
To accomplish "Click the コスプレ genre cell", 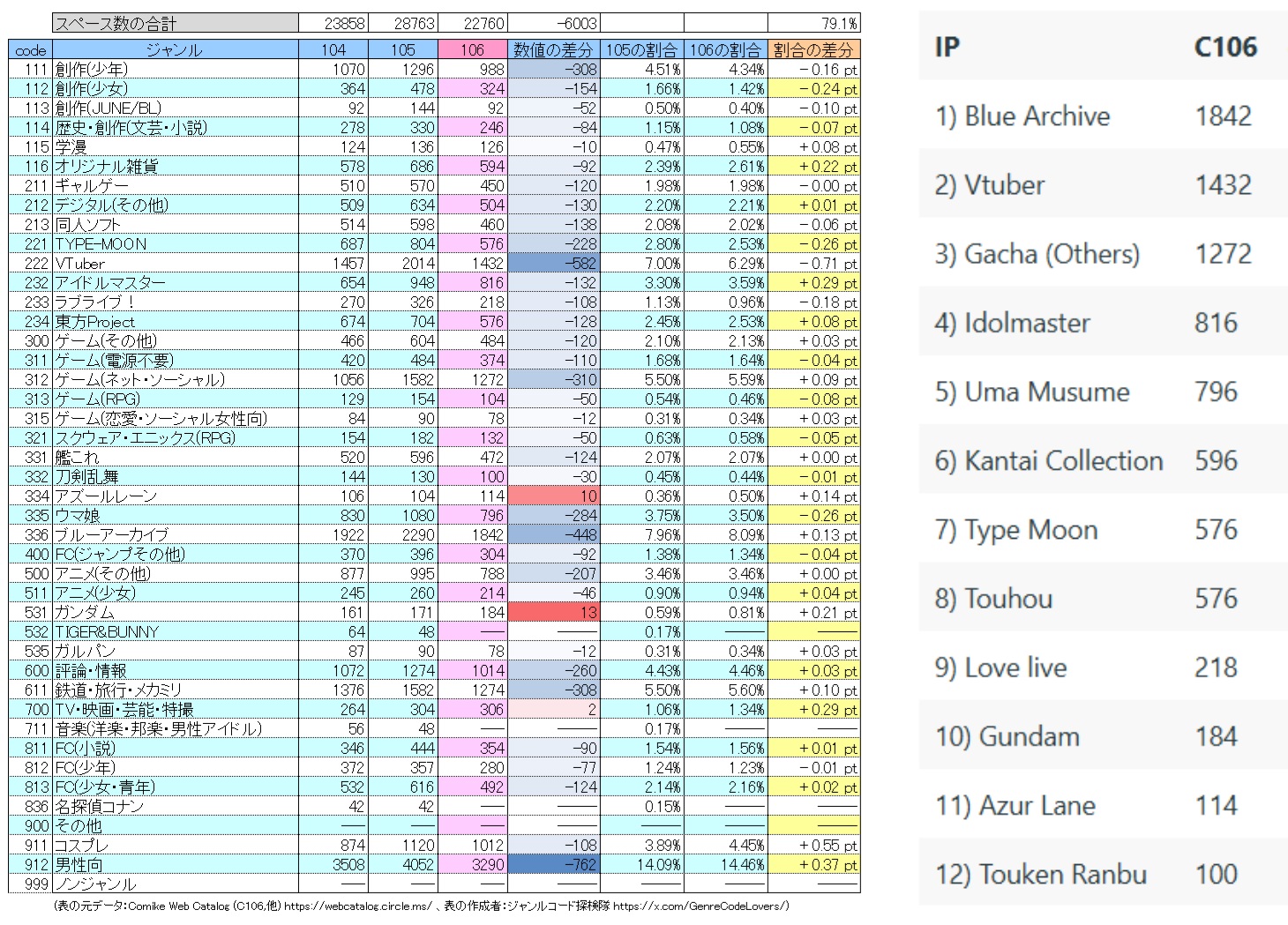I will (175, 845).
